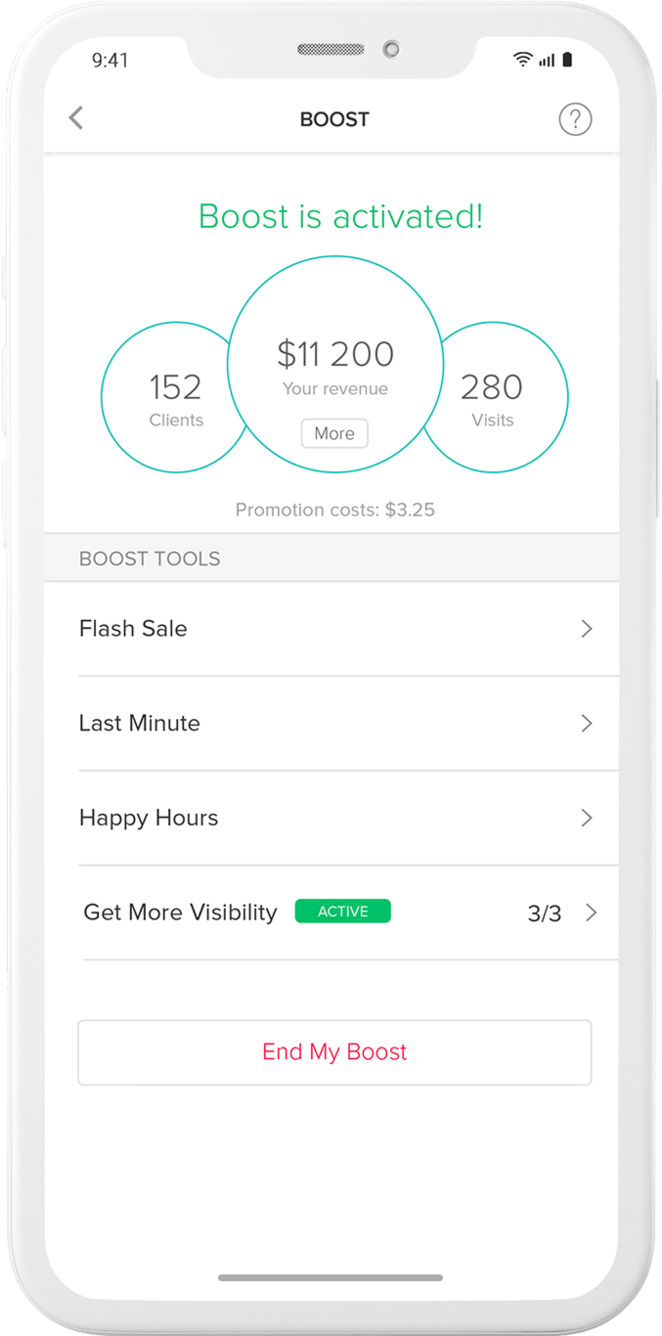Tap the More button under revenue

334,434
